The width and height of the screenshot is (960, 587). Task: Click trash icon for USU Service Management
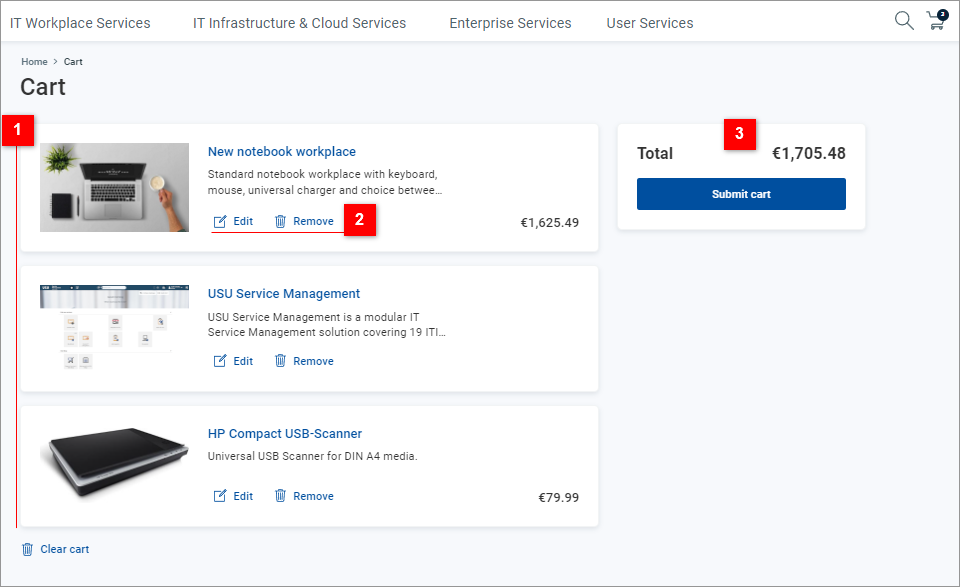pos(281,361)
